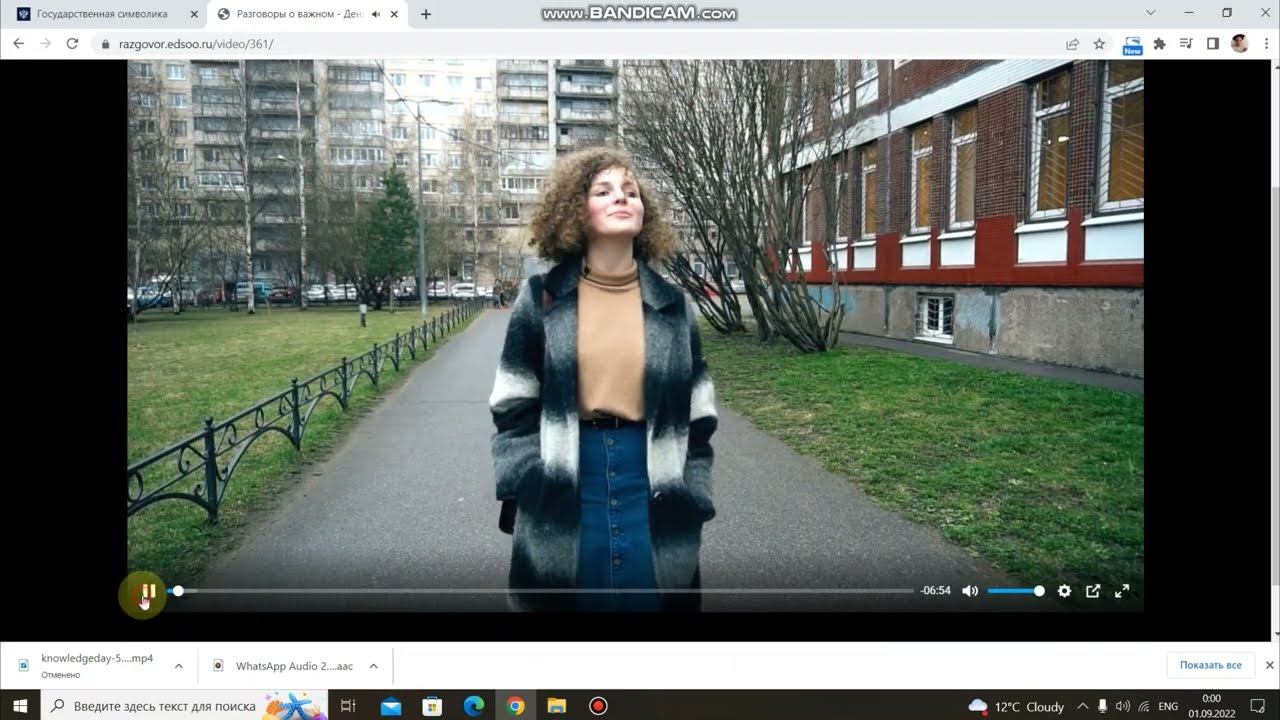Viewport: 1280px width, 720px height.
Task: Expand the tab search chevron
Action: 1152,13
